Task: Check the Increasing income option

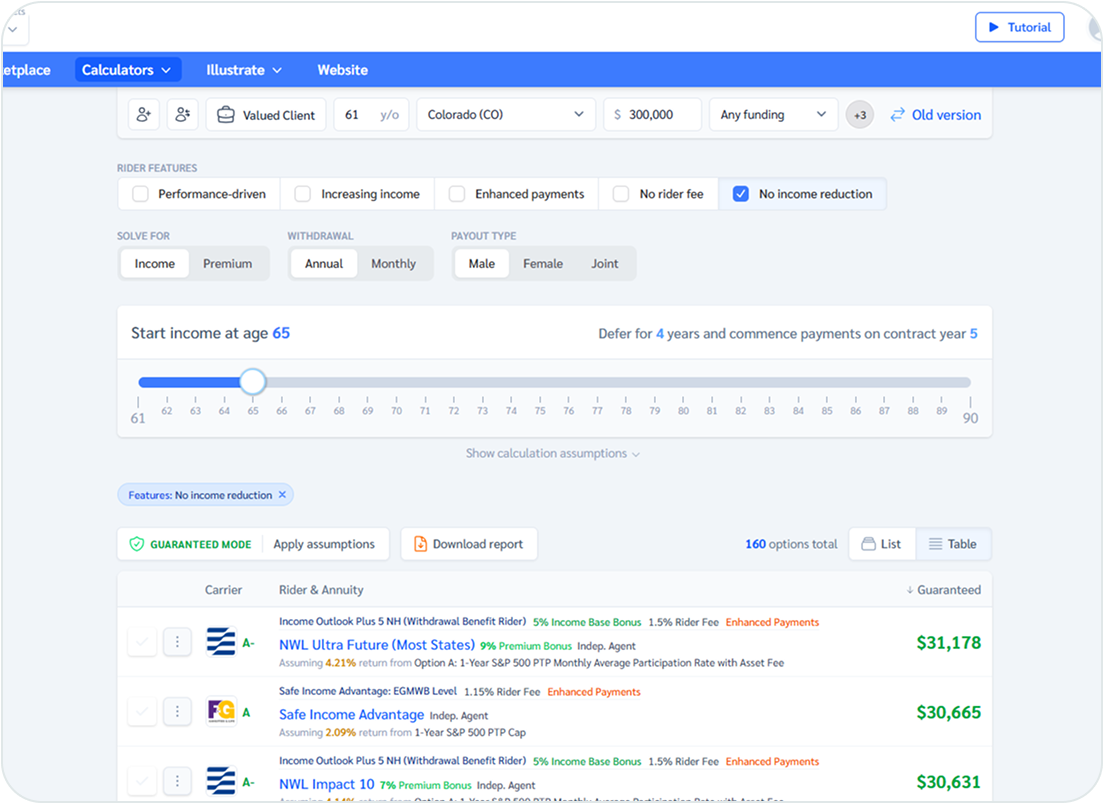Action: click(302, 194)
